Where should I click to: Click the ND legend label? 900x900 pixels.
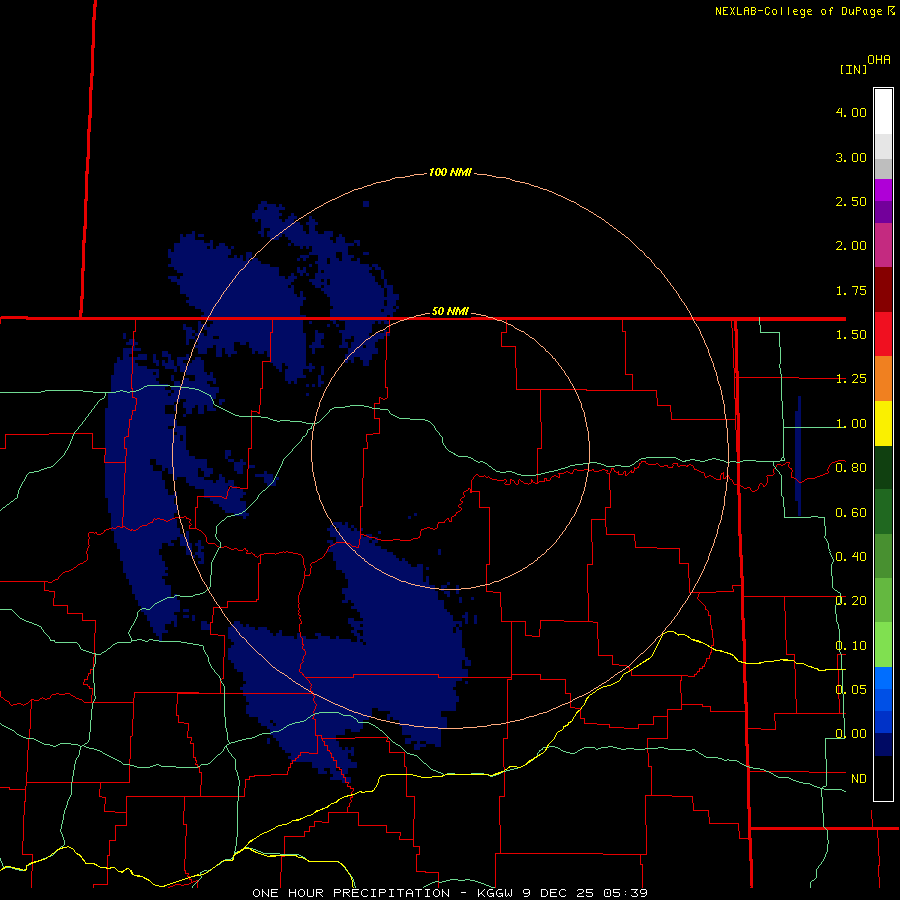[859, 779]
